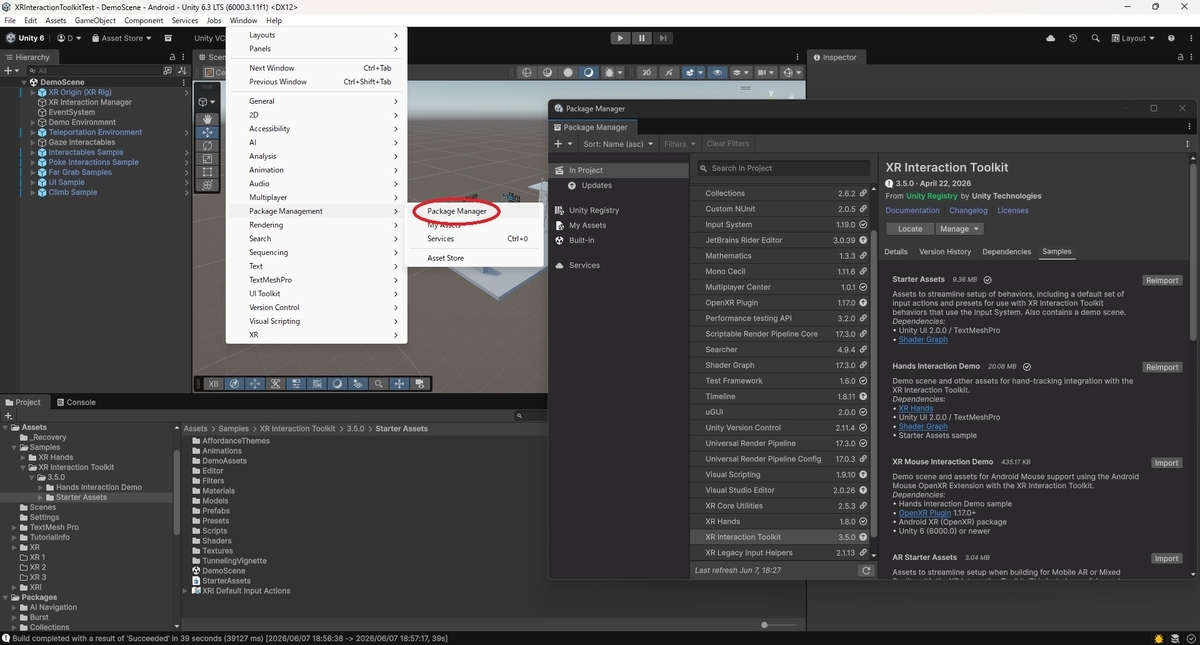This screenshot has height=645, width=1200.
Task: Select the Transform tool in scene toolbar
Action: [x=208, y=185]
